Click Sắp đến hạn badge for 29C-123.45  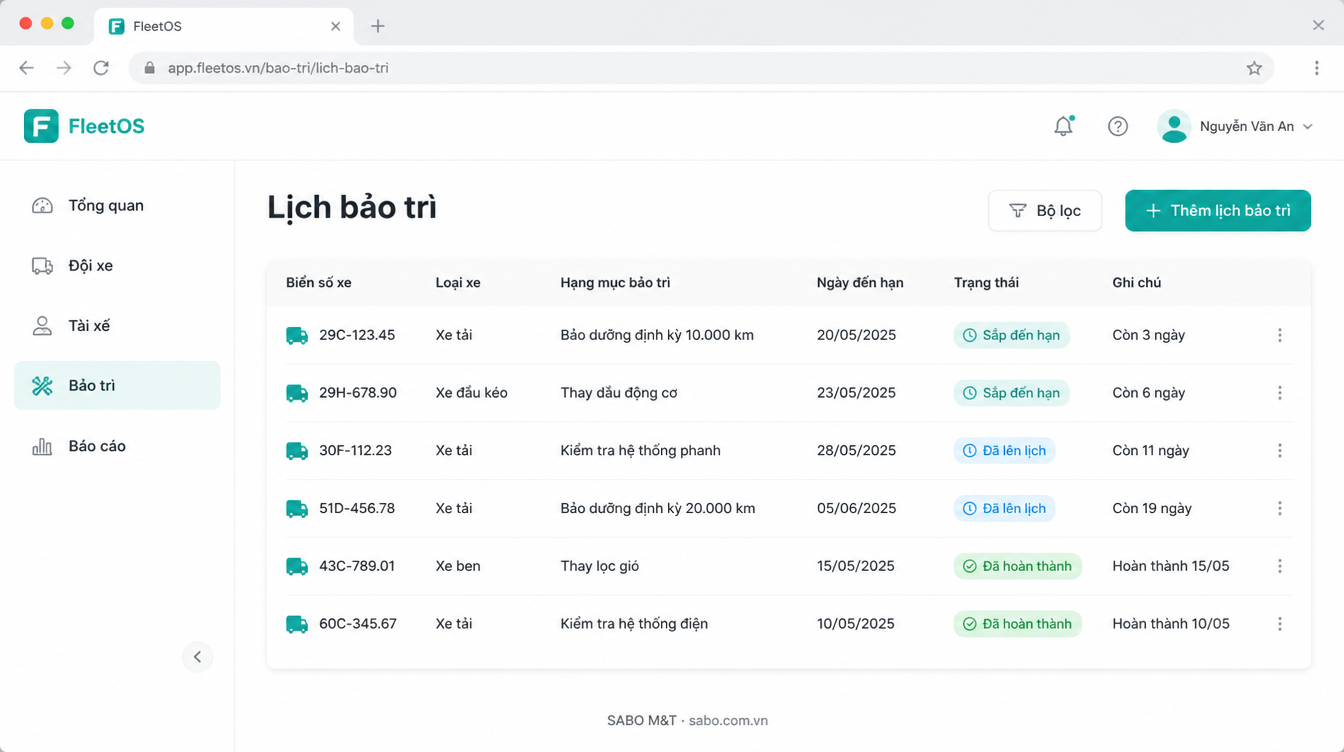click(x=1011, y=335)
